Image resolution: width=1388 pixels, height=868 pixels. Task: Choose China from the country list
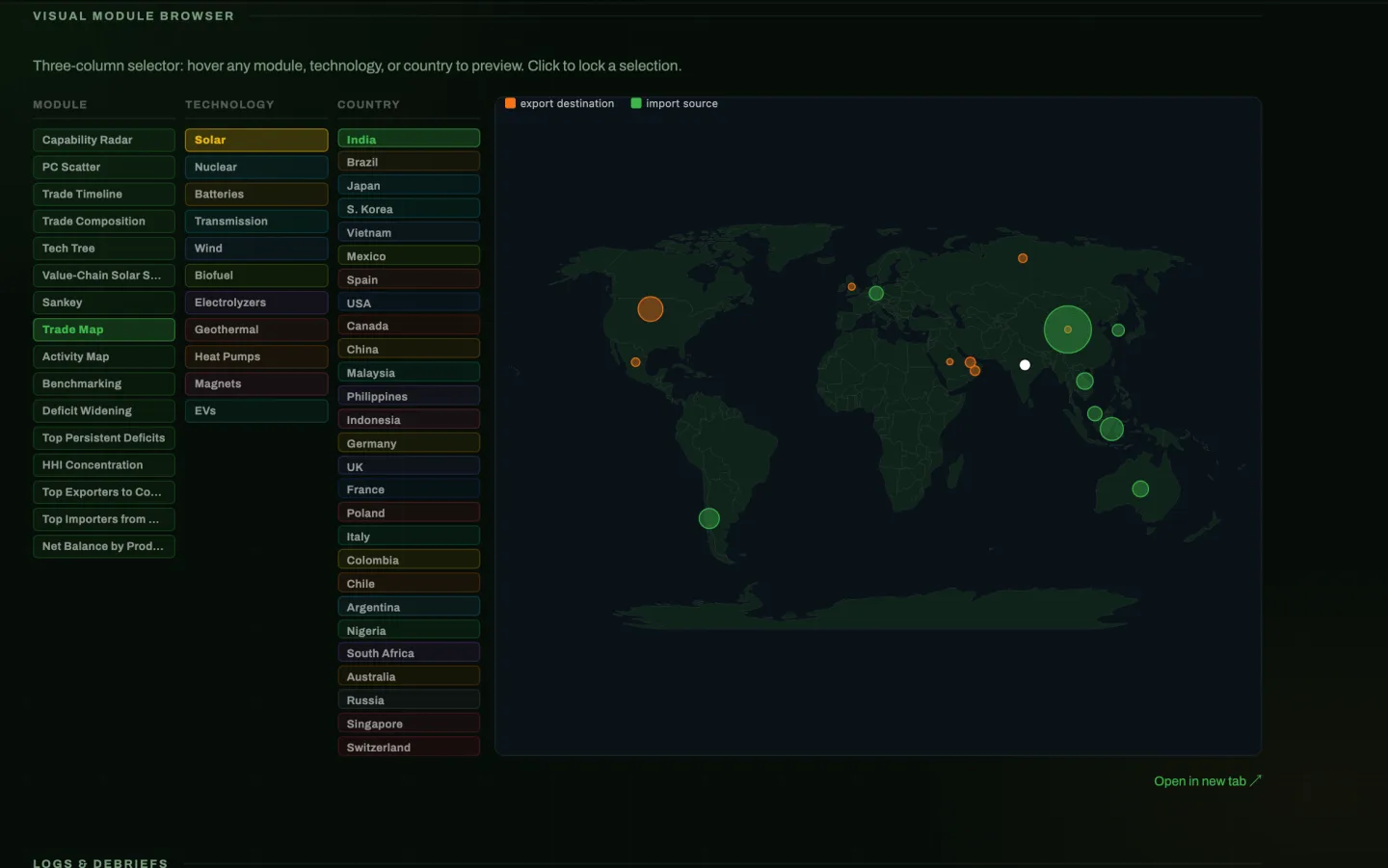click(x=409, y=350)
